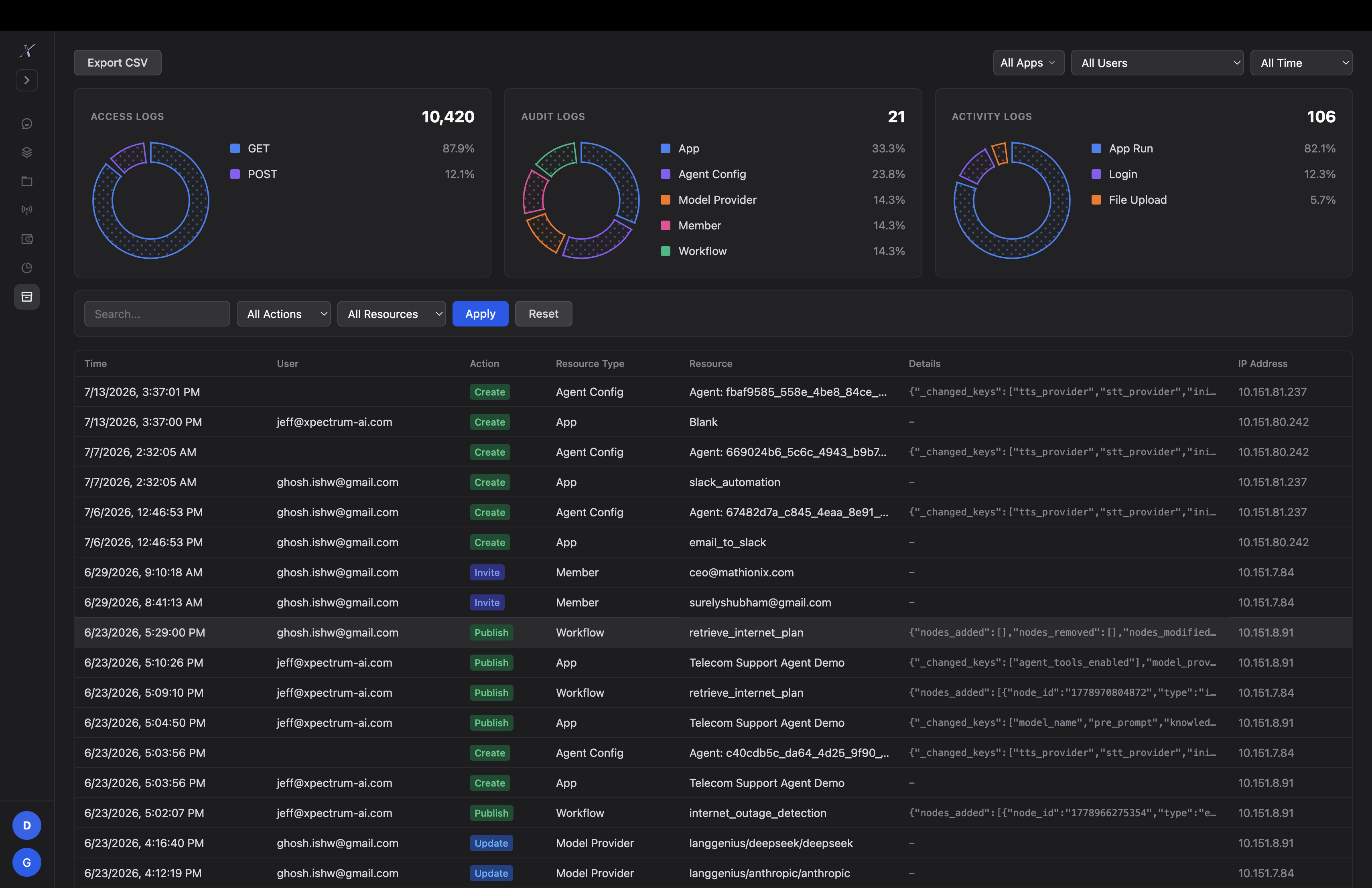
Task: Click the Audit Logs donut chart
Action: pos(581,201)
